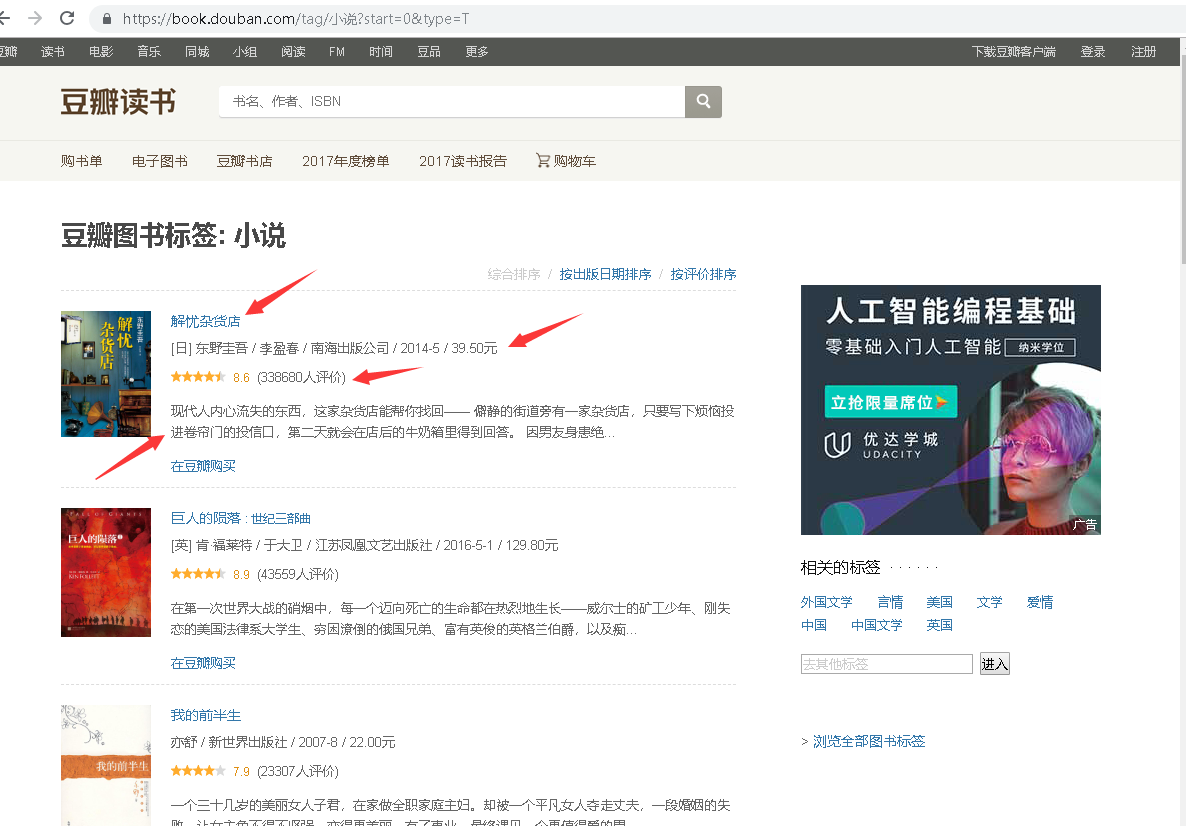Viewport: 1186px width, 826px height.
Task: Click the lock icon in address bar
Action: [x=107, y=18]
